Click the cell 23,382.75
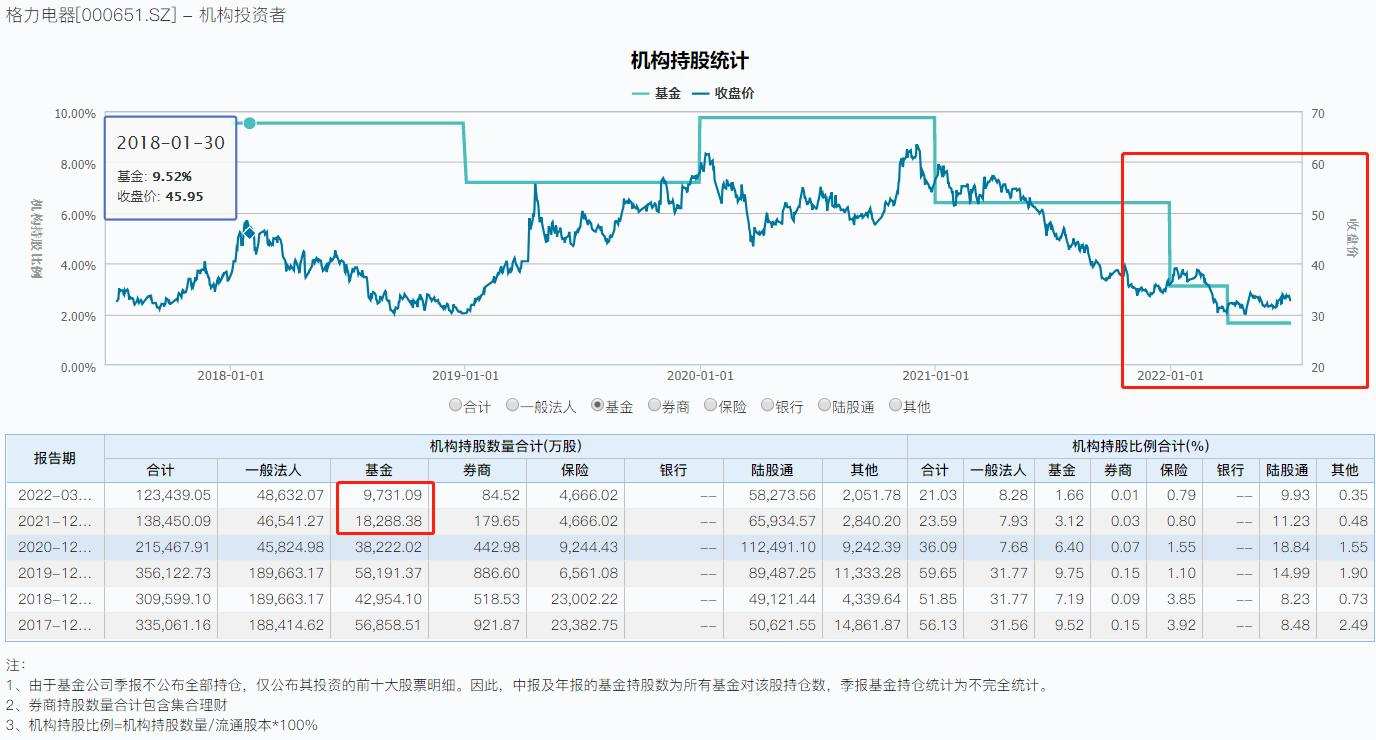Viewport: 1376px width, 740px height. coord(586,625)
